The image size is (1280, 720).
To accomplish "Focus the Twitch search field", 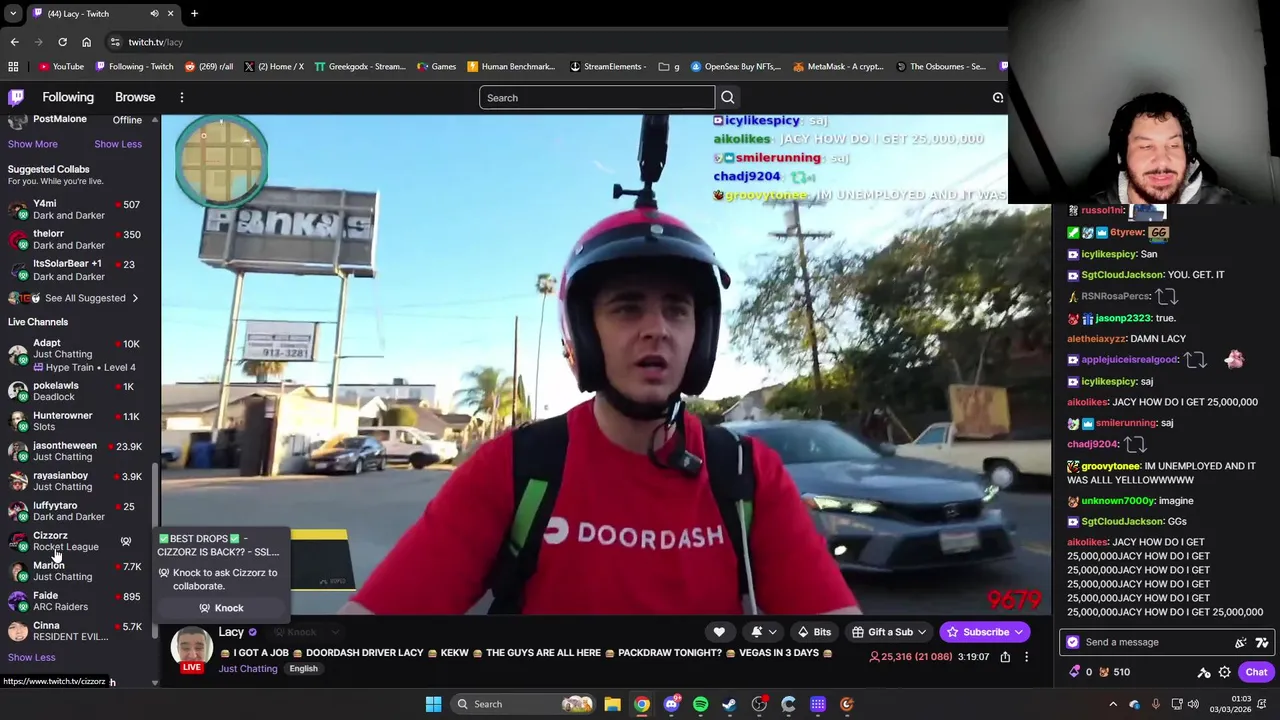I will (597, 97).
